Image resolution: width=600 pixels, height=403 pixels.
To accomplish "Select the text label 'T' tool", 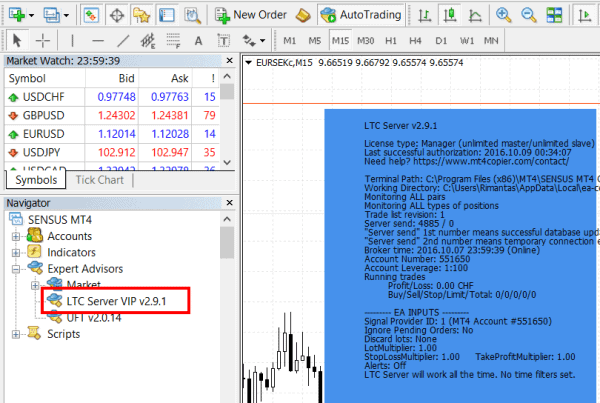I will point(223,41).
